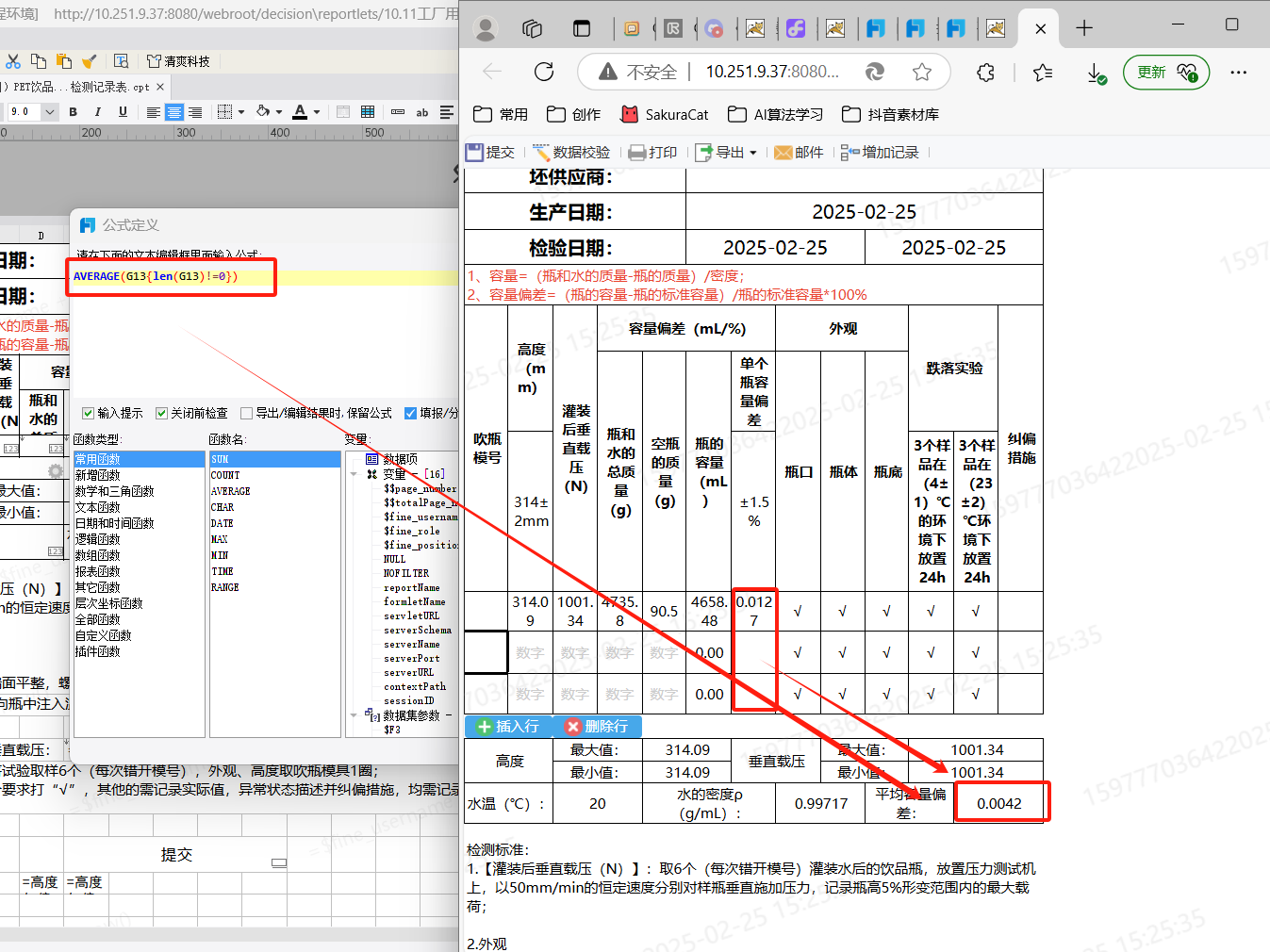1270x952 pixels.
Task: Align cell text to the left
Action: pos(153,112)
